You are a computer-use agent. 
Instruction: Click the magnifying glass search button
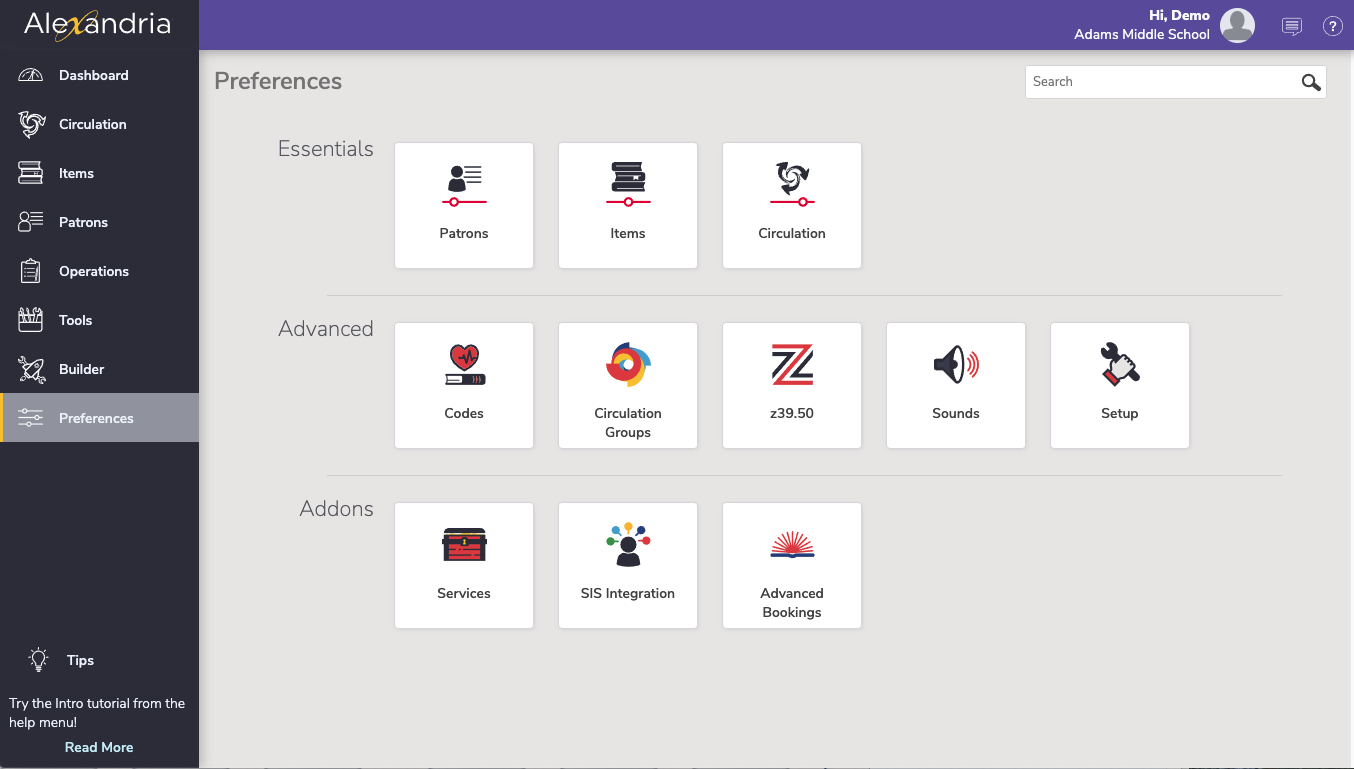pyautogui.click(x=1310, y=82)
